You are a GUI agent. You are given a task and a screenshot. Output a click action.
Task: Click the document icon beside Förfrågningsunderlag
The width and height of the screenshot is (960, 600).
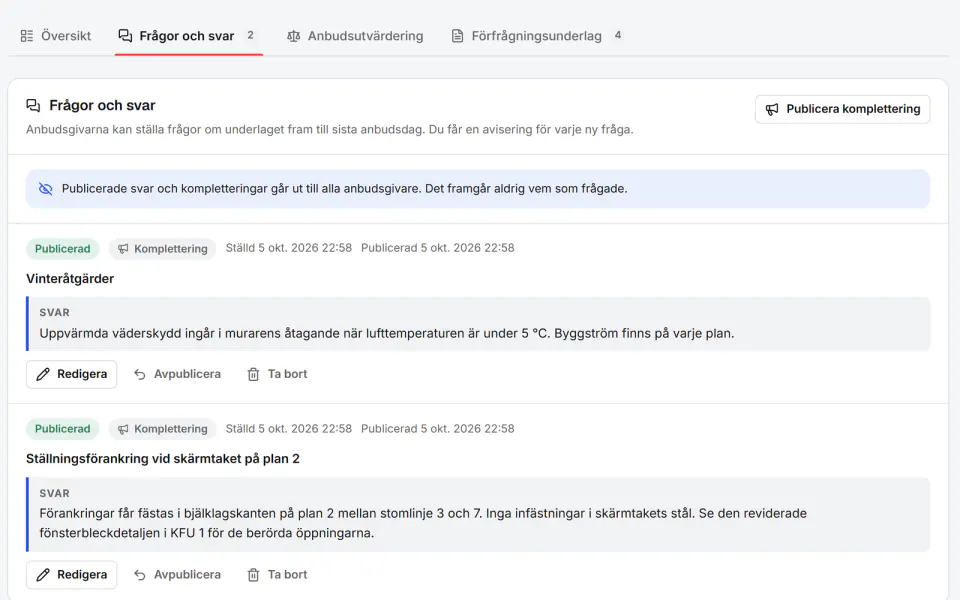[x=457, y=36]
